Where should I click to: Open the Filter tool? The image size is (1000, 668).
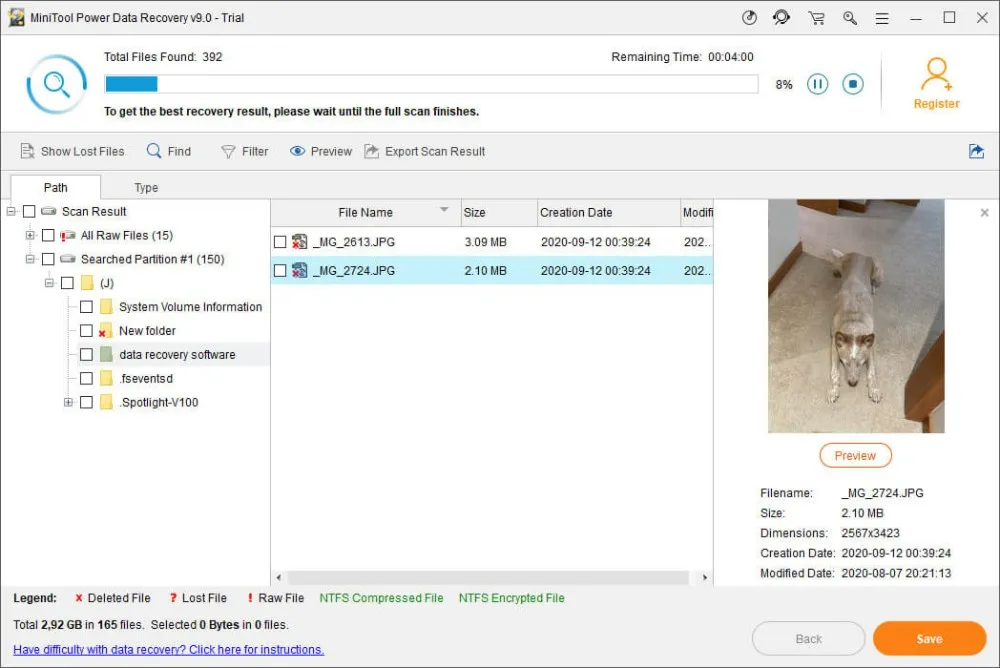click(245, 151)
